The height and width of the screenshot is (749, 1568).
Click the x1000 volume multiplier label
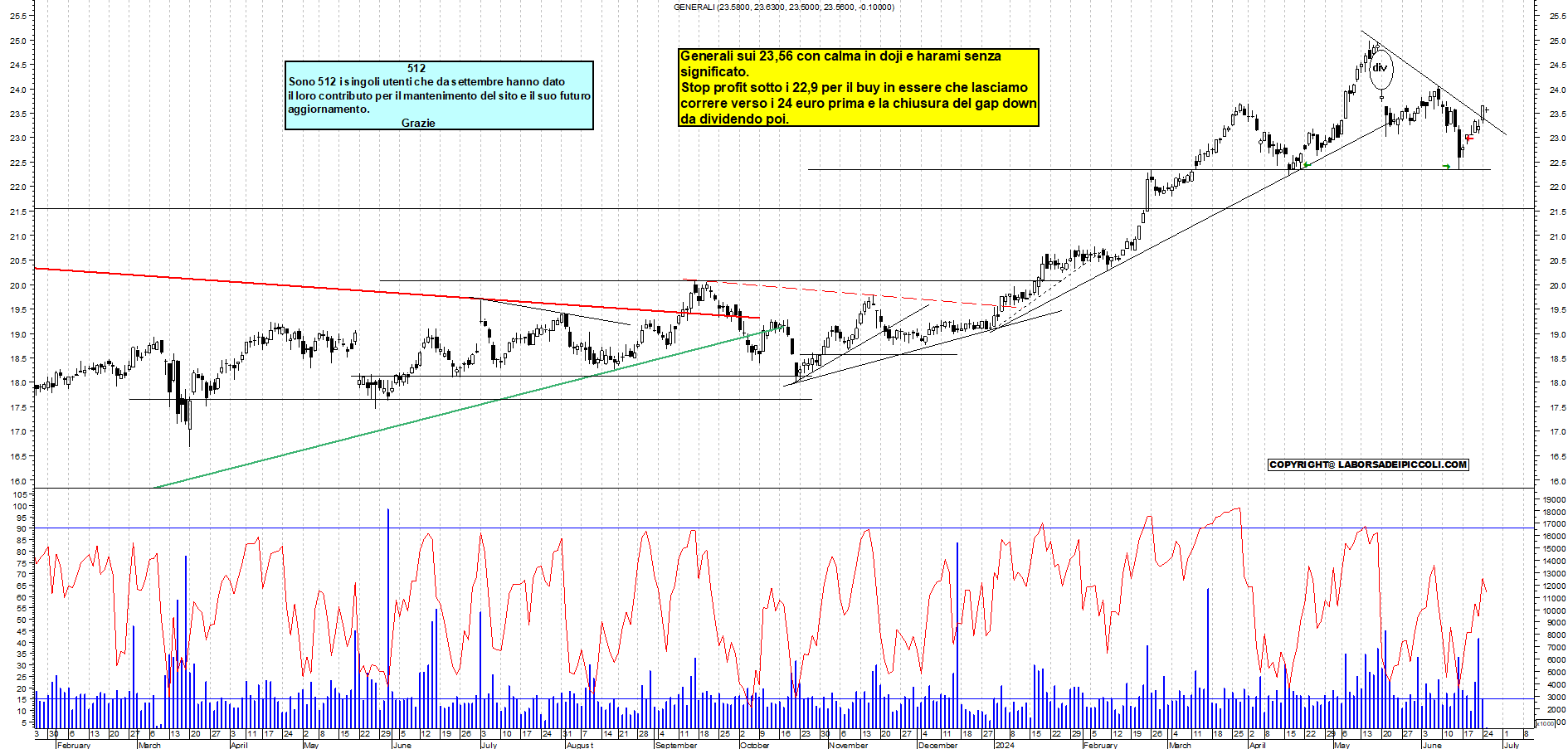(1545, 723)
